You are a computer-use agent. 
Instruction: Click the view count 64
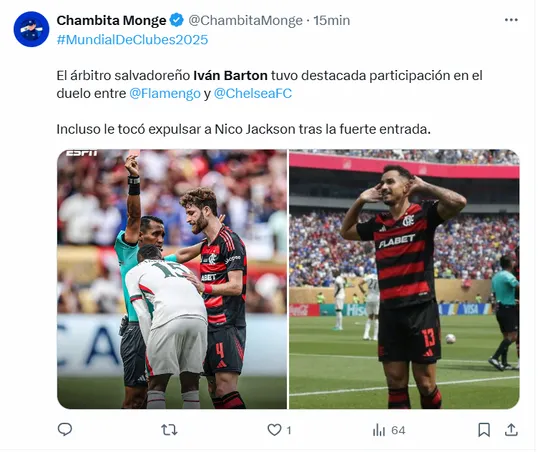398,430
